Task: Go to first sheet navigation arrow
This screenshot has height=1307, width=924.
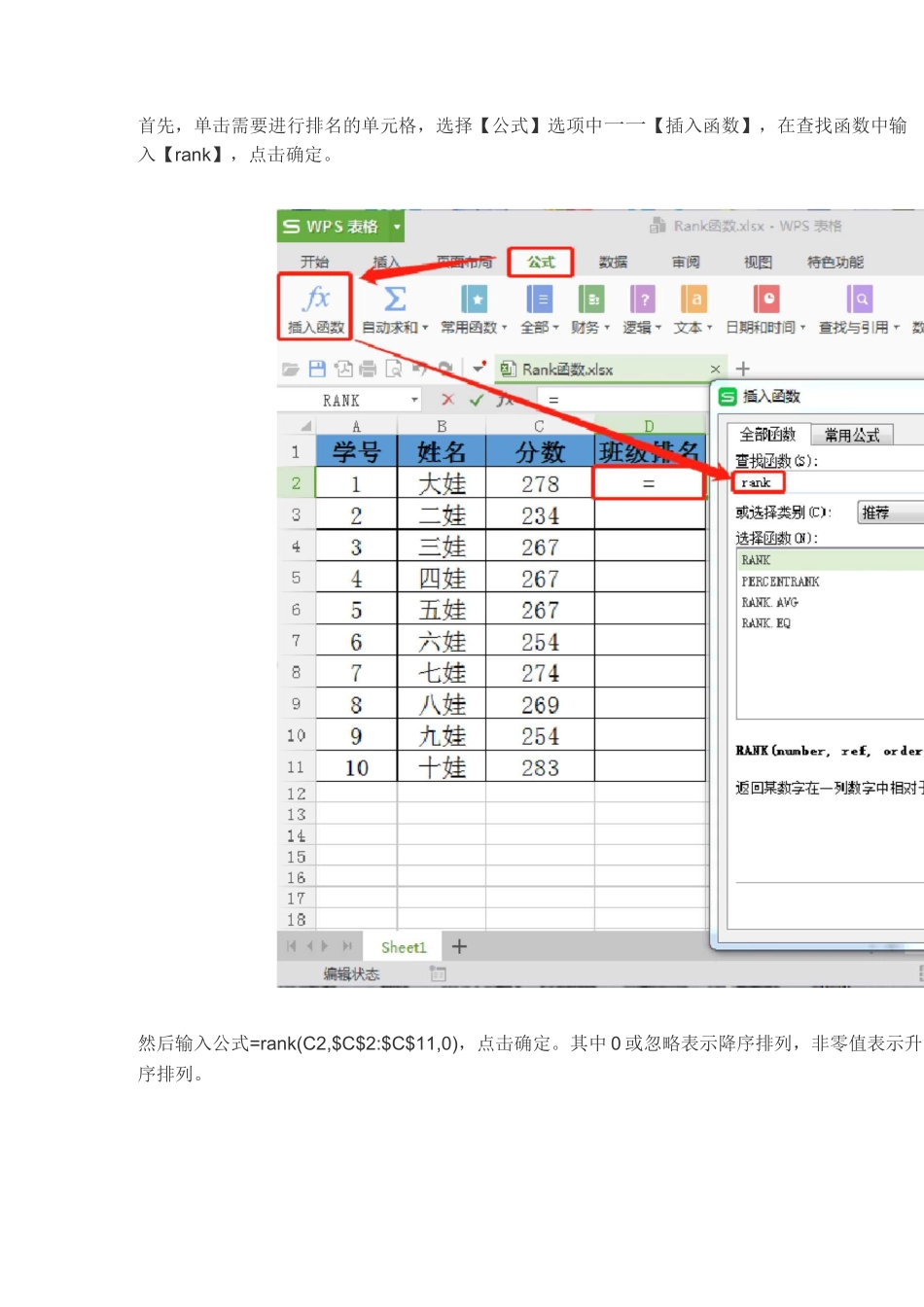Action: (291, 946)
